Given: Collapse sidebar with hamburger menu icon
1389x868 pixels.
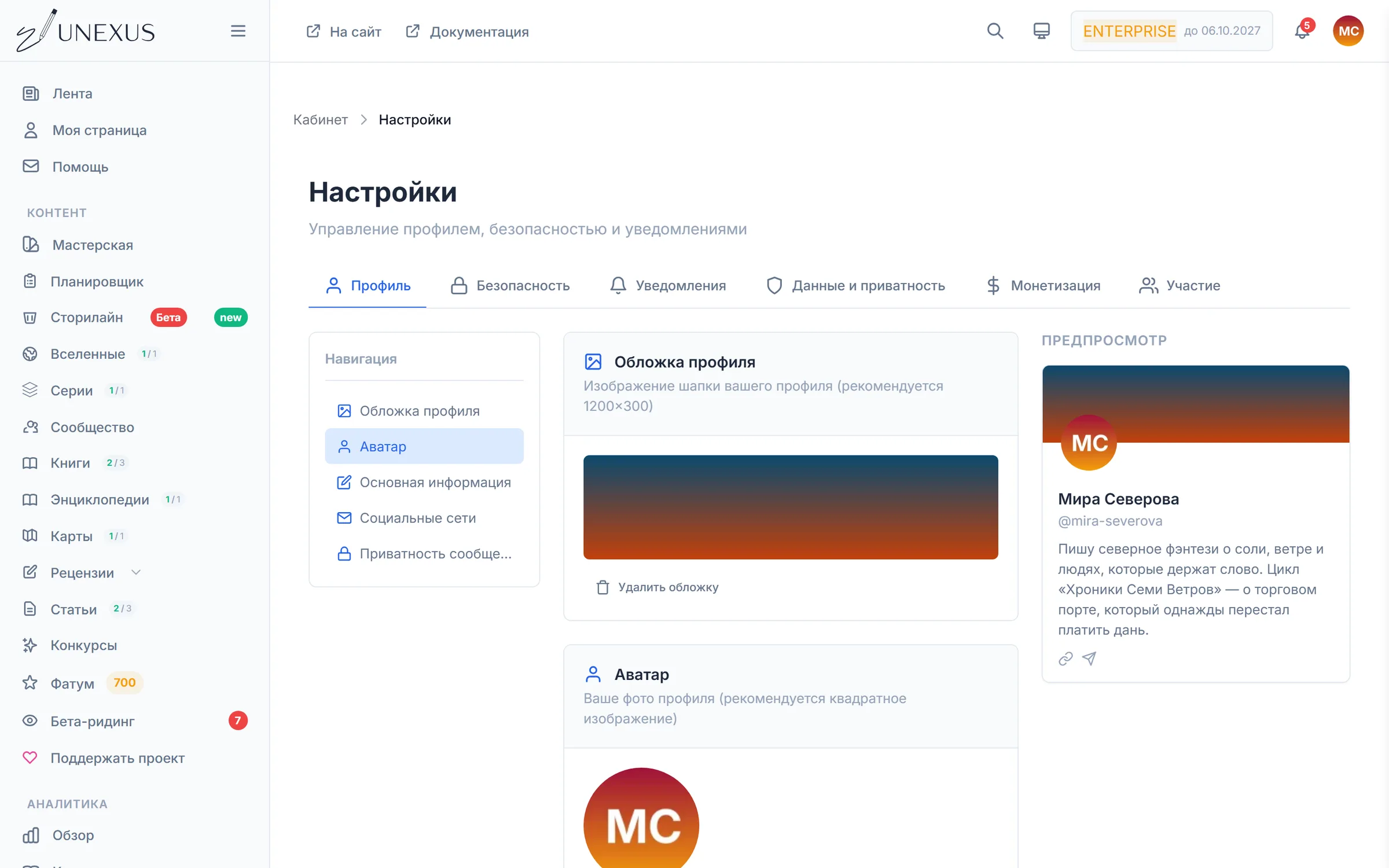Looking at the screenshot, I should point(238,31).
